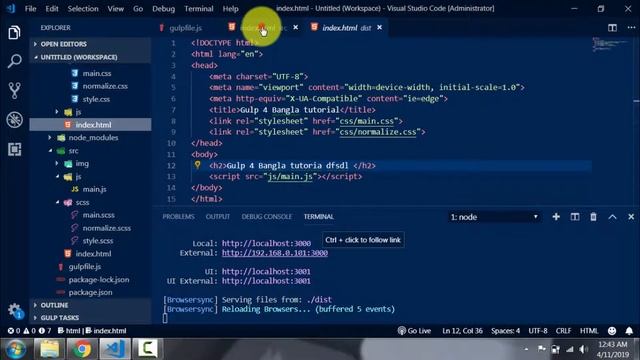Change line ending via CRLF status item
The height and width of the screenshot is (360, 640).
coord(563,331)
